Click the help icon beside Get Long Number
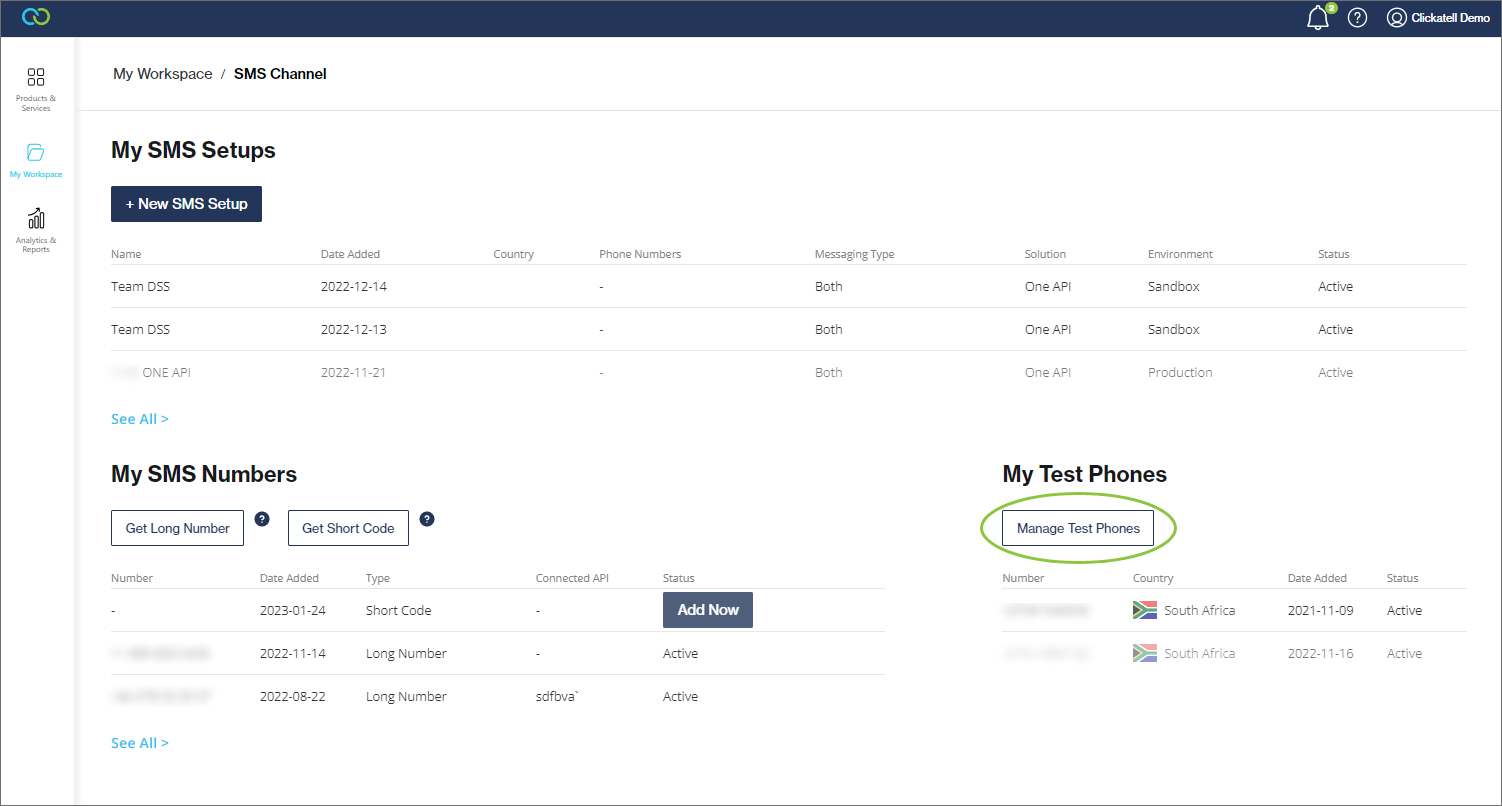The height and width of the screenshot is (806, 1502). [262, 519]
